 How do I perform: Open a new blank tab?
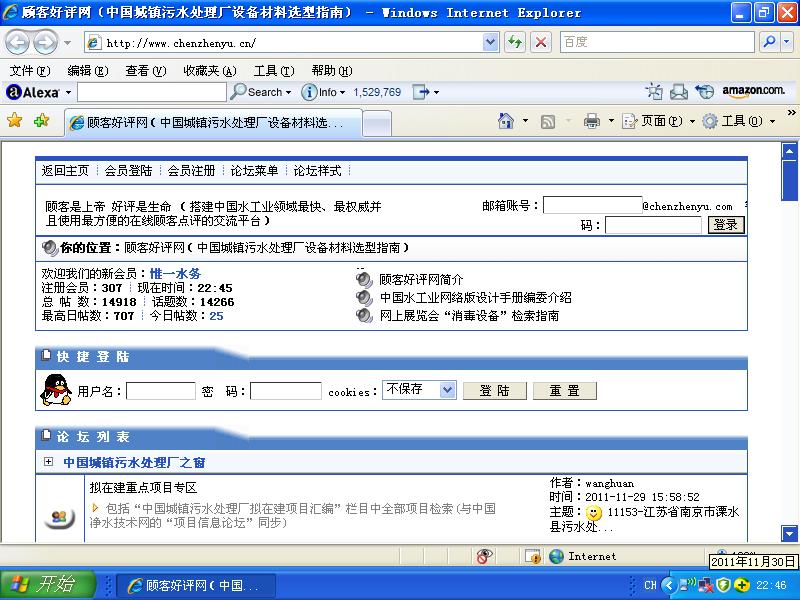point(377,123)
